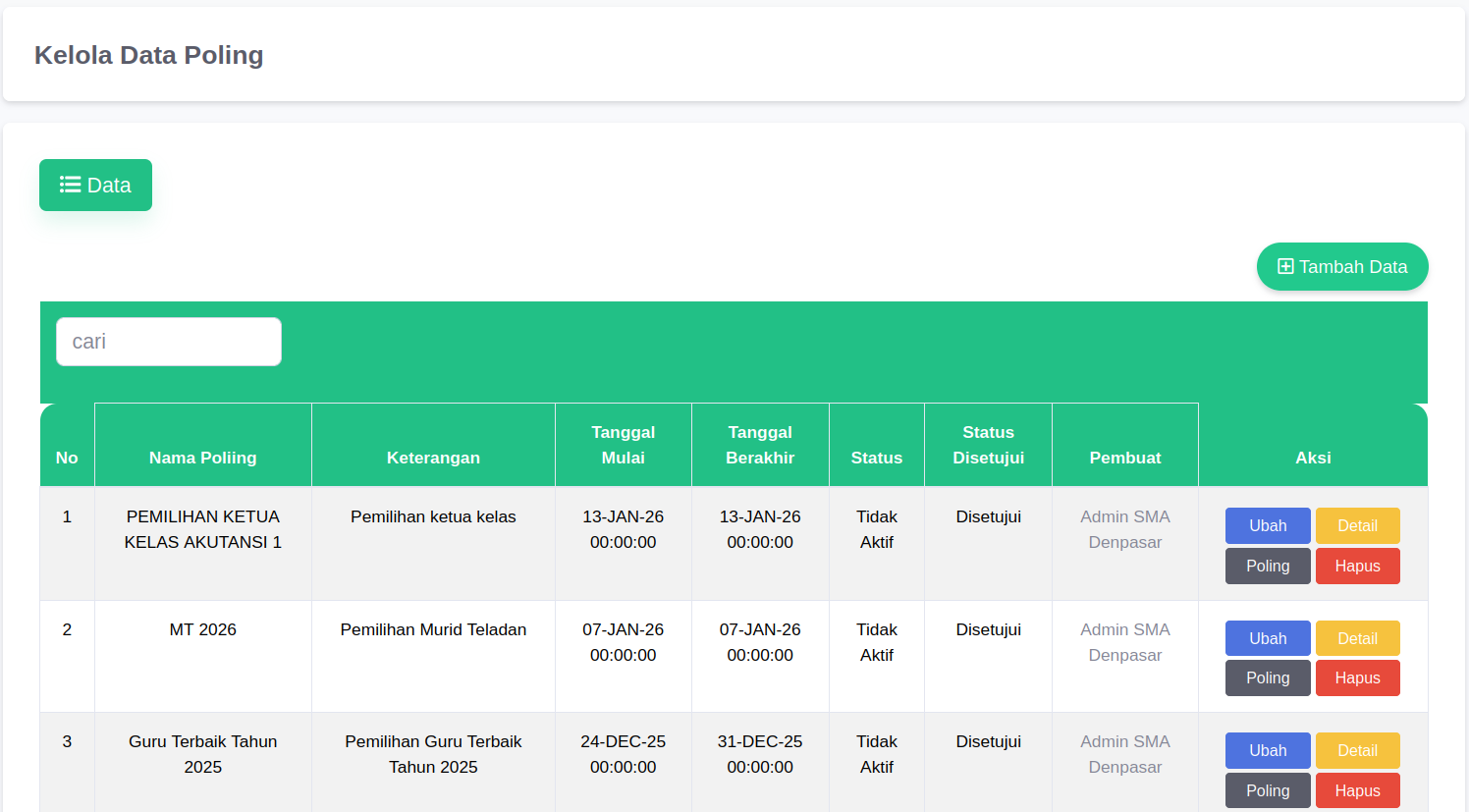Click the Nama Poliing column header
The width and height of the screenshot is (1469, 812).
point(202,457)
